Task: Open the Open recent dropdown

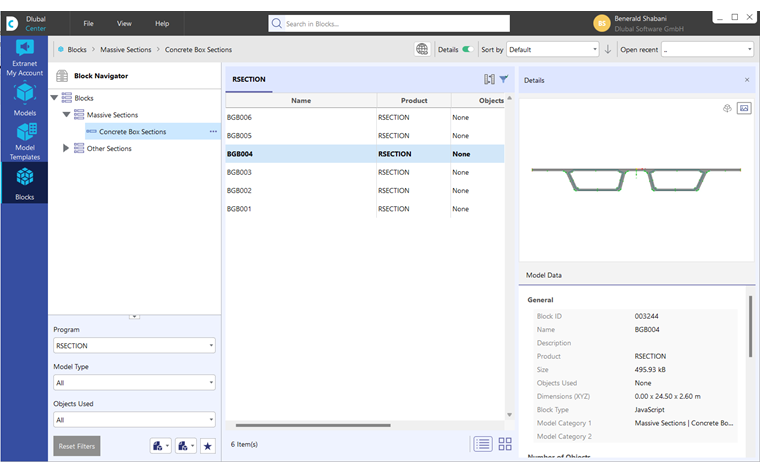Action: [x=708, y=49]
